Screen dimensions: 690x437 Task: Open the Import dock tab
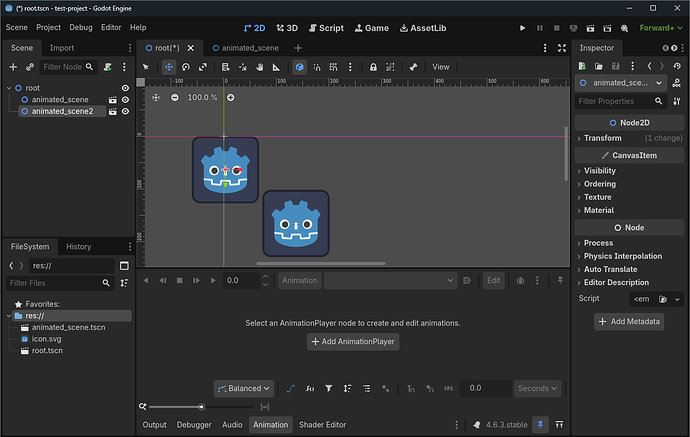(x=62, y=48)
